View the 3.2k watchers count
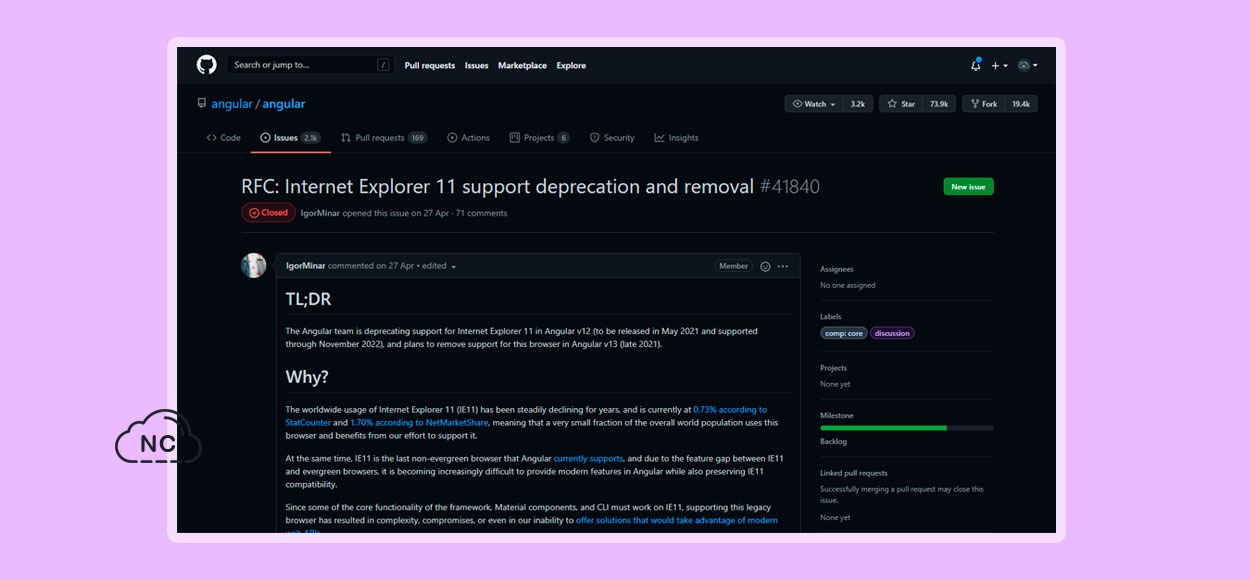 [858, 104]
